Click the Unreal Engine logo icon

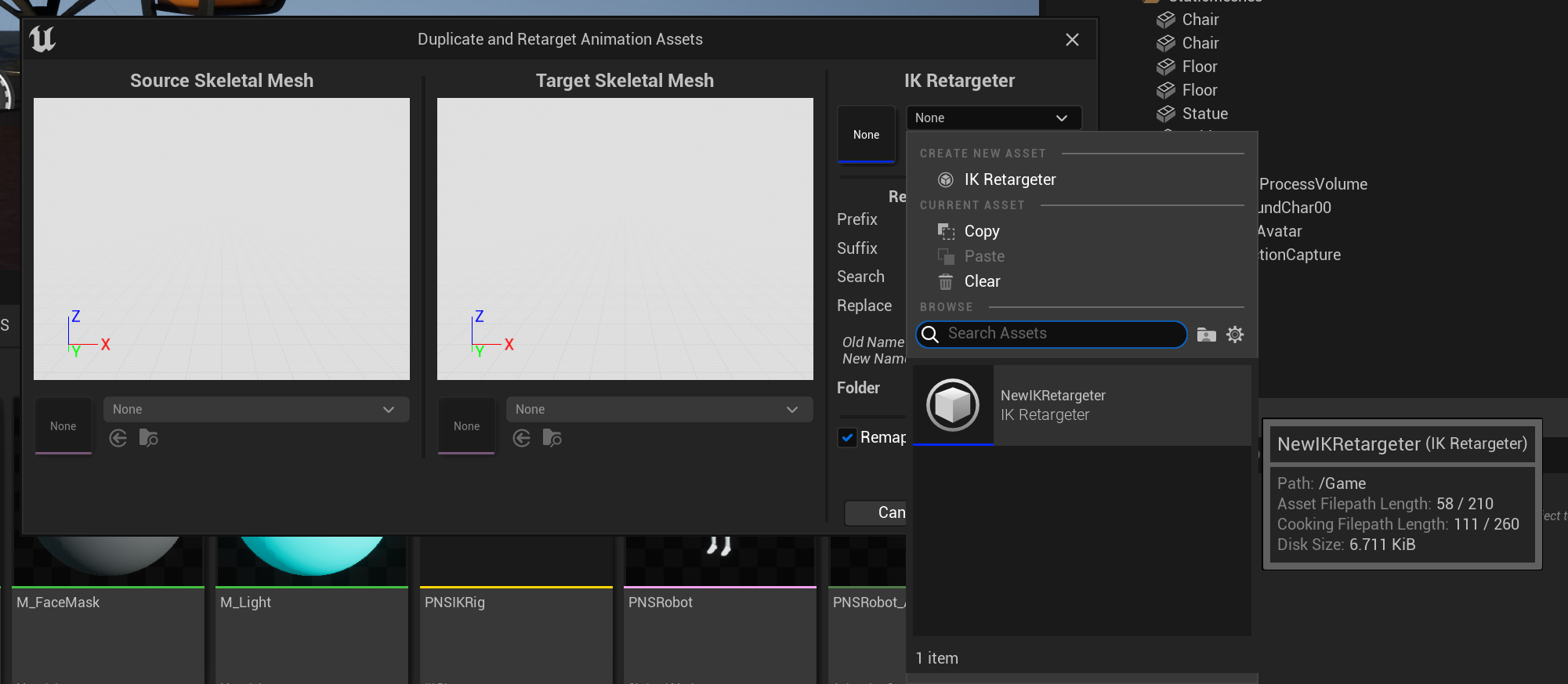[42, 38]
